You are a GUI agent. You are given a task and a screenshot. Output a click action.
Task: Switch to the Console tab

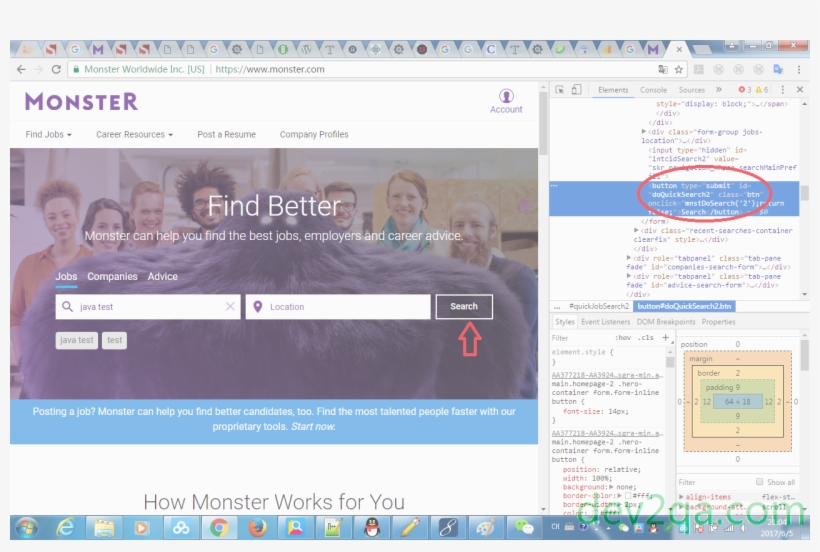[x=653, y=90]
